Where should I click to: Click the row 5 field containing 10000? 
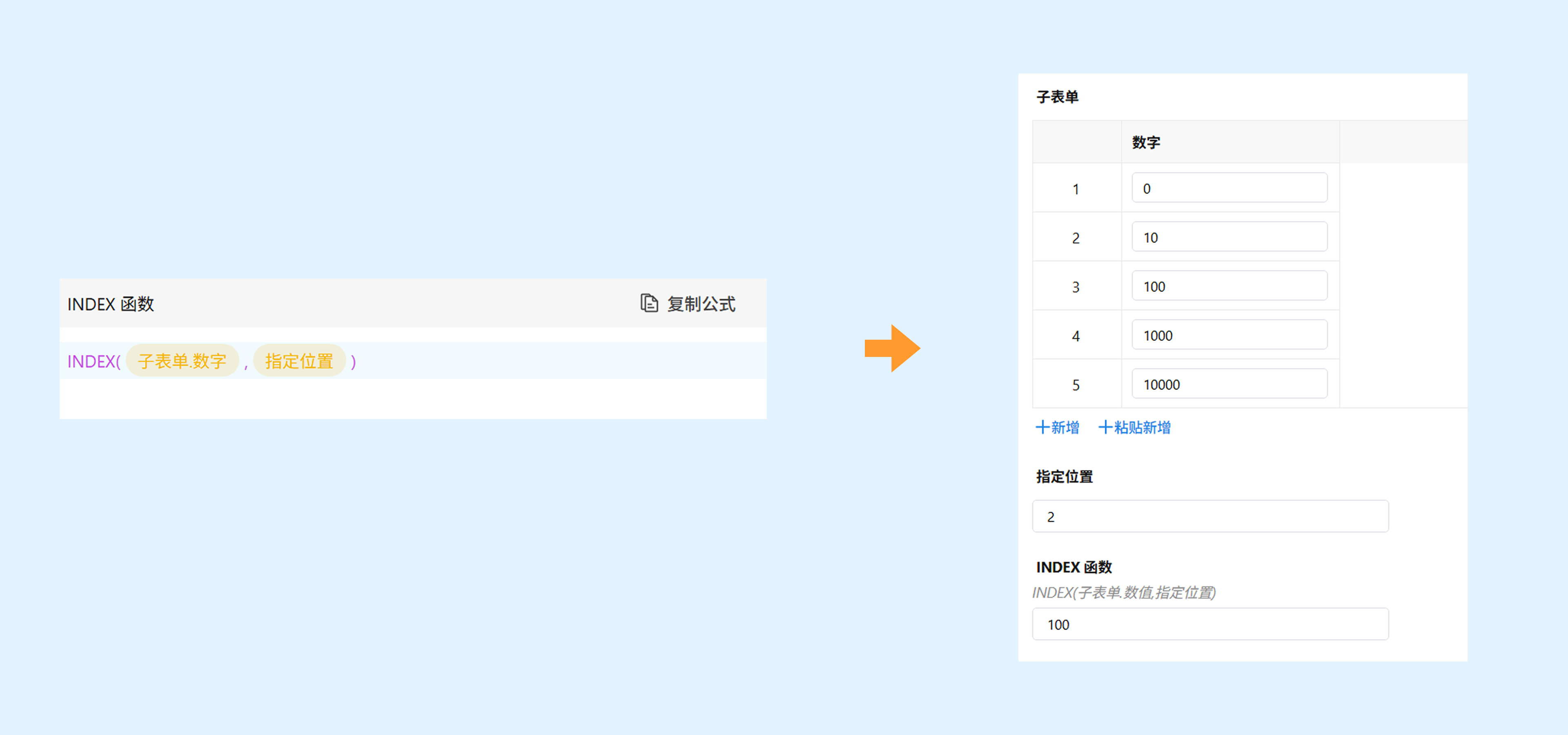1229,384
